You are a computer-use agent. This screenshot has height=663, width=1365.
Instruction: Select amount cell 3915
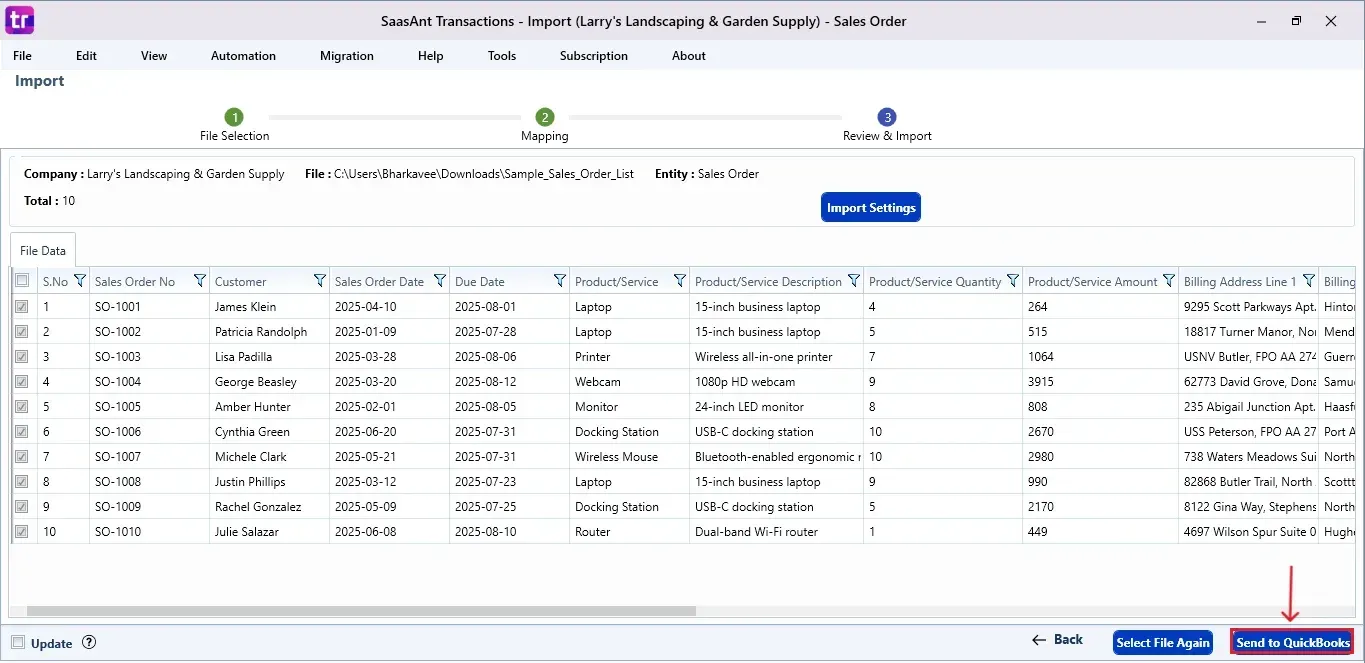click(1100, 382)
